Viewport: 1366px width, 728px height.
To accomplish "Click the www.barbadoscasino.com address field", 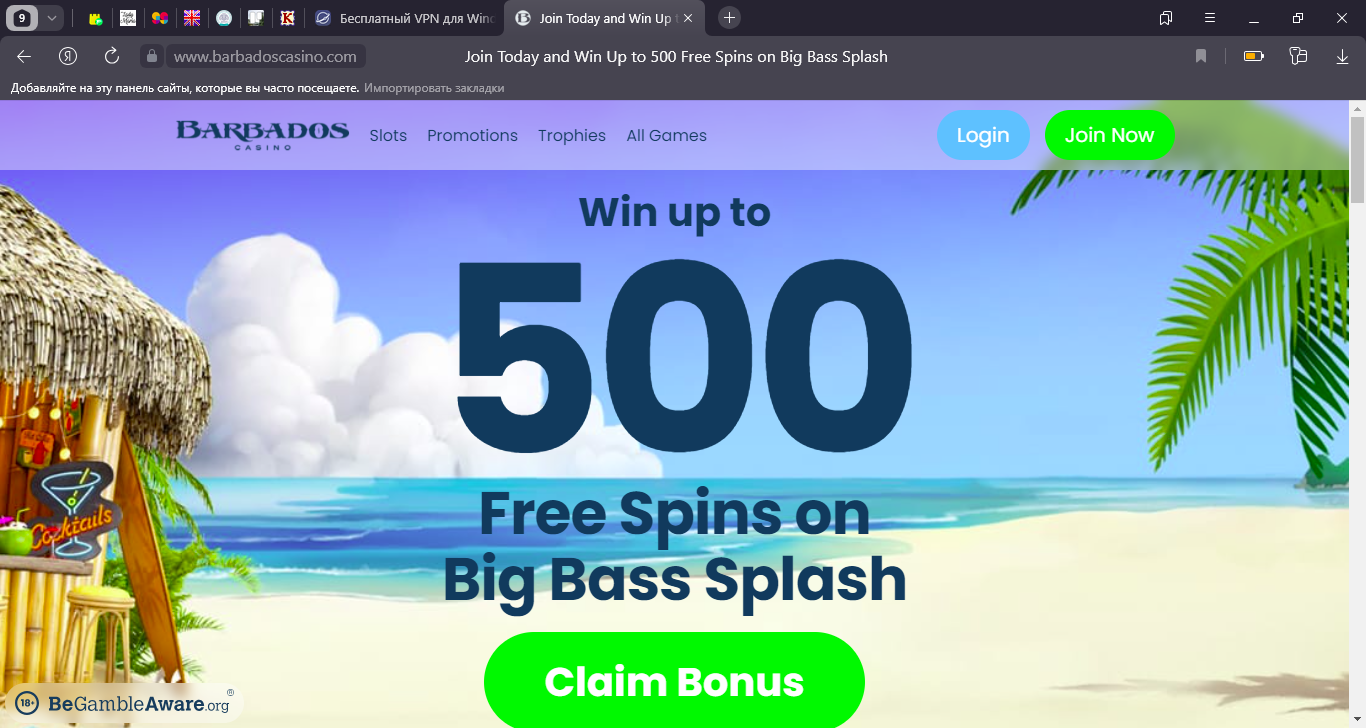I will click(265, 57).
